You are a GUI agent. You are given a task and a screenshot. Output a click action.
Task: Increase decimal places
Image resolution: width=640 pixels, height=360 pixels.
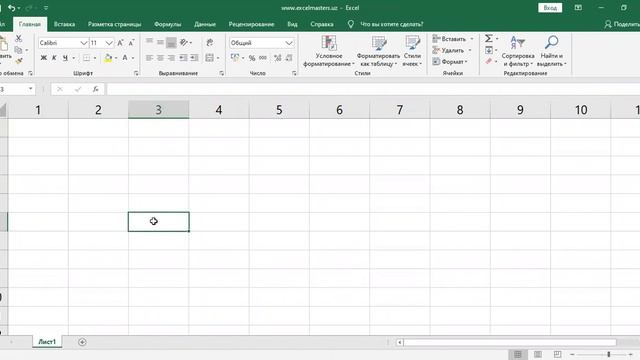(x=278, y=58)
